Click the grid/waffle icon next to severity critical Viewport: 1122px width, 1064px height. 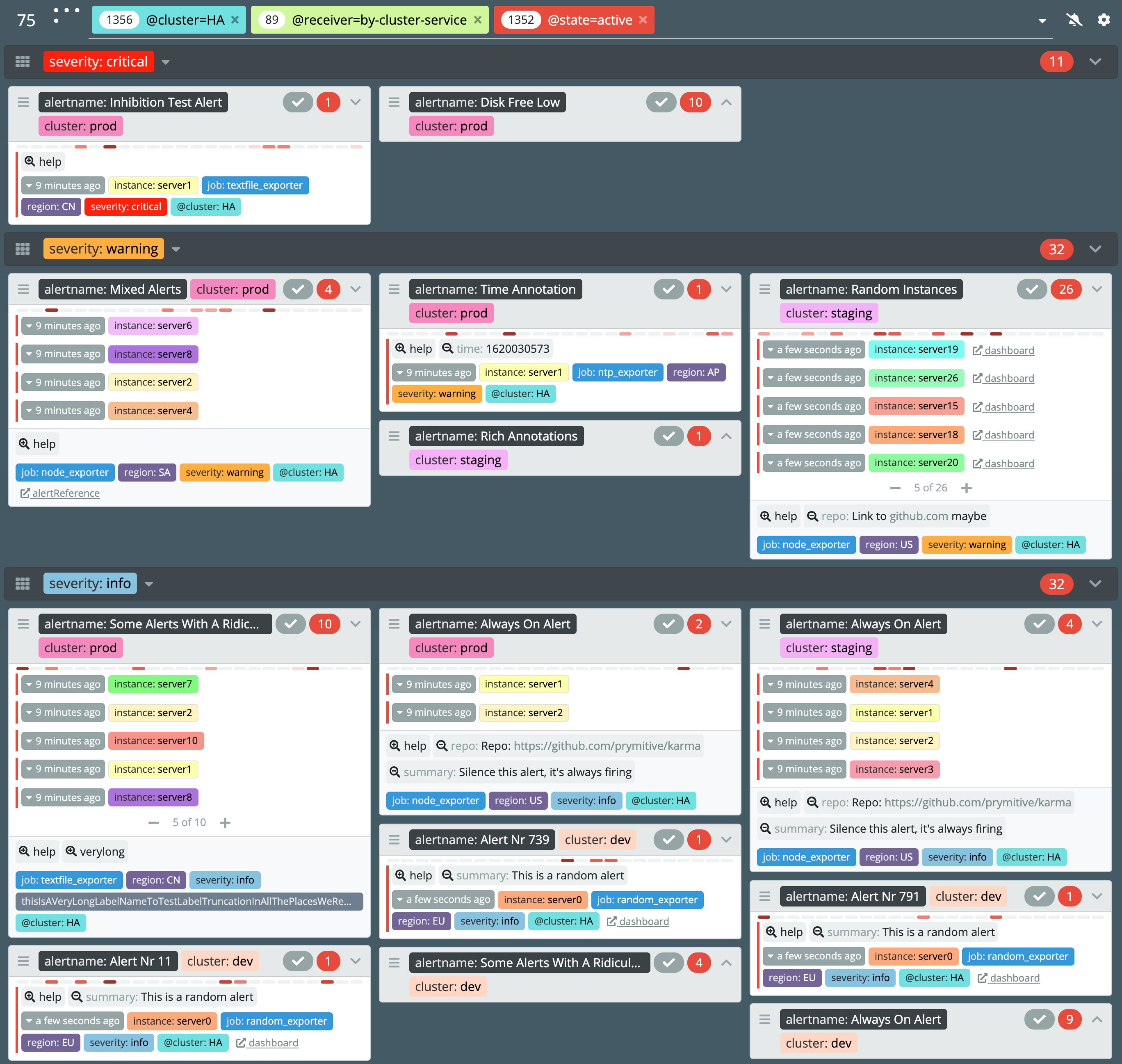[x=24, y=62]
